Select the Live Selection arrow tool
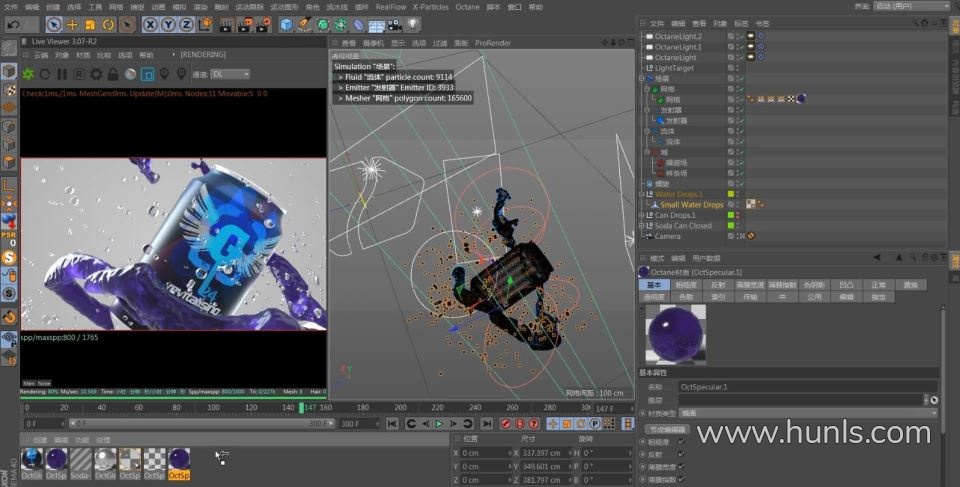This screenshot has width=960, height=487. pyautogui.click(x=54, y=25)
